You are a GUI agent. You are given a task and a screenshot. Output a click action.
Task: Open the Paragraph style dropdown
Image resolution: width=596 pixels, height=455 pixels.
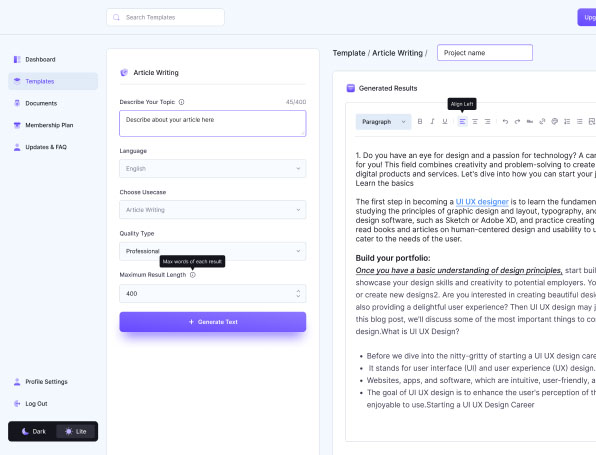(383, 122)
